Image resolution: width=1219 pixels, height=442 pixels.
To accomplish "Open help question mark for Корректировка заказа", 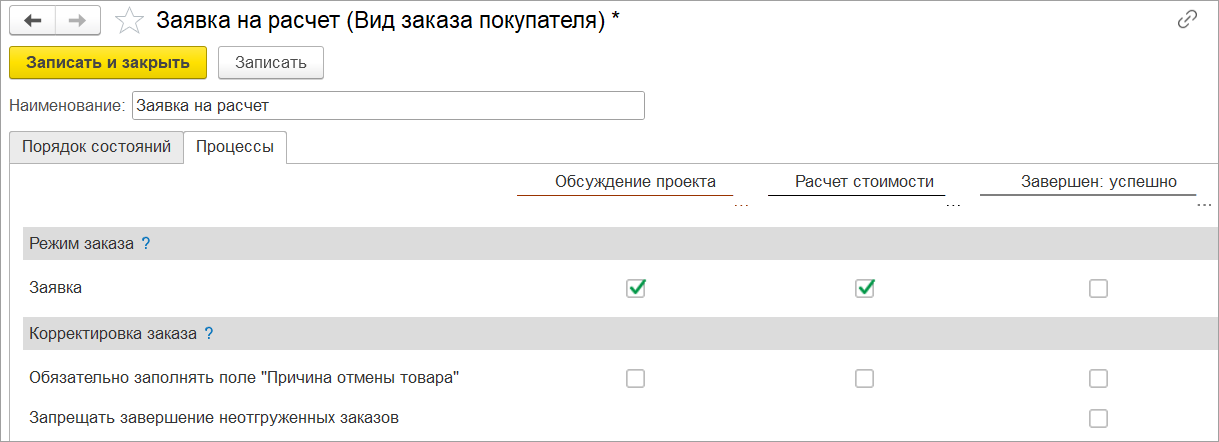I will coord(209,334).
